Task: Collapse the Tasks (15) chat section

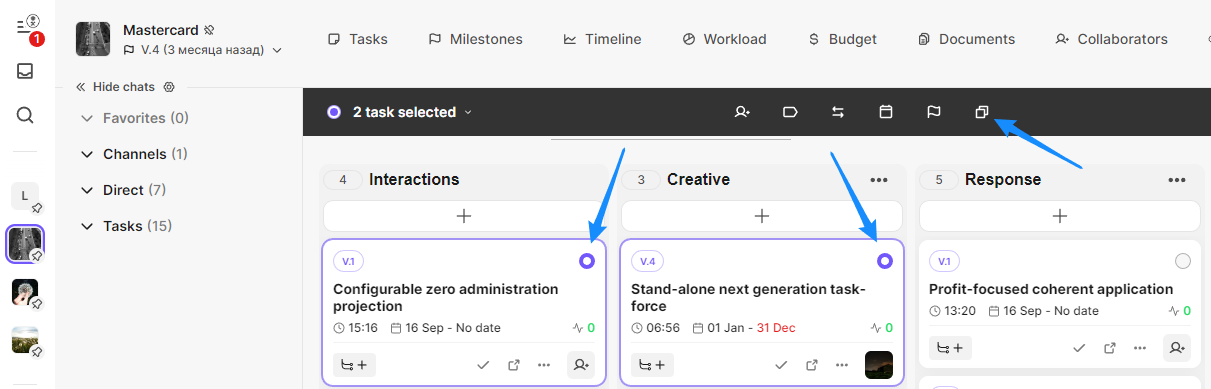Action: pyautogui.click(x=126, y=226)
